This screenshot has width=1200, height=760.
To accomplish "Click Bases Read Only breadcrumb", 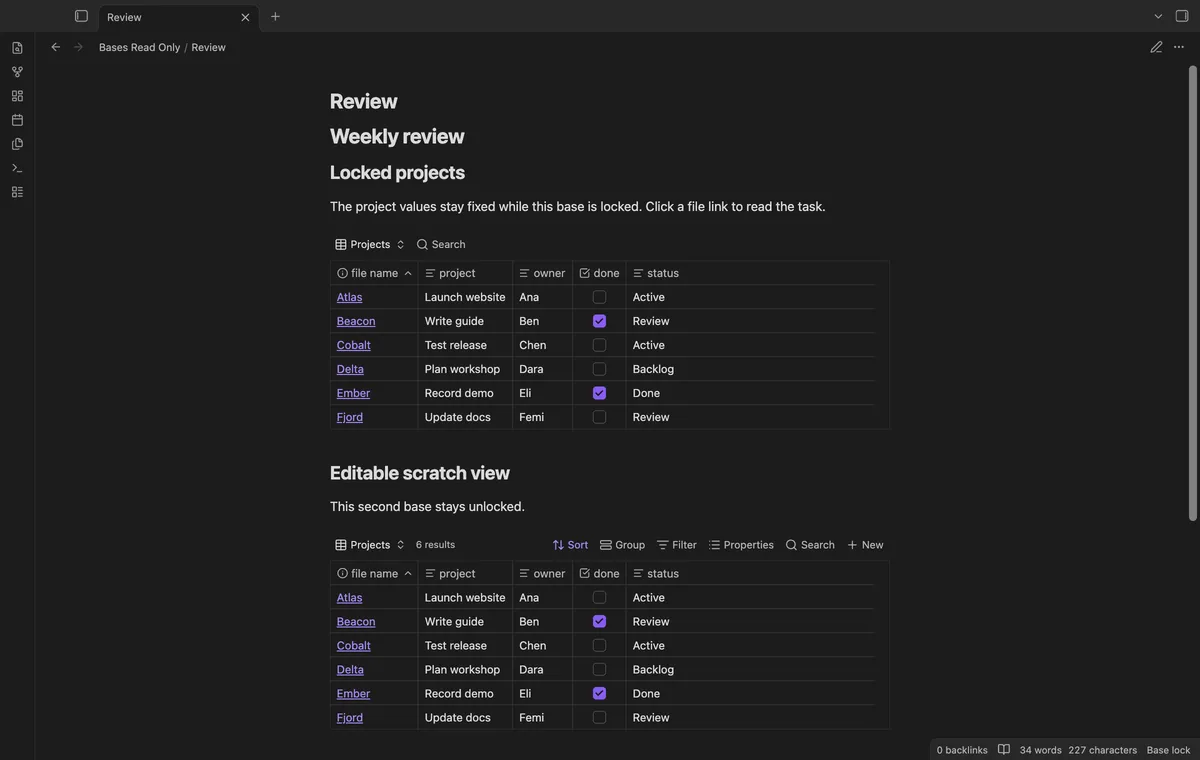I will coord(139,47).
